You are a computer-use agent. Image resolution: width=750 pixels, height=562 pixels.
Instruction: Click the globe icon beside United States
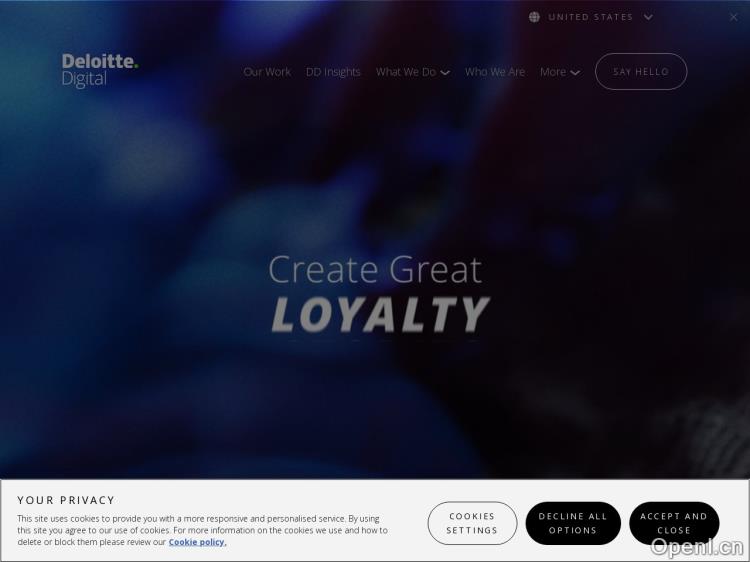[x=534, y=17]
